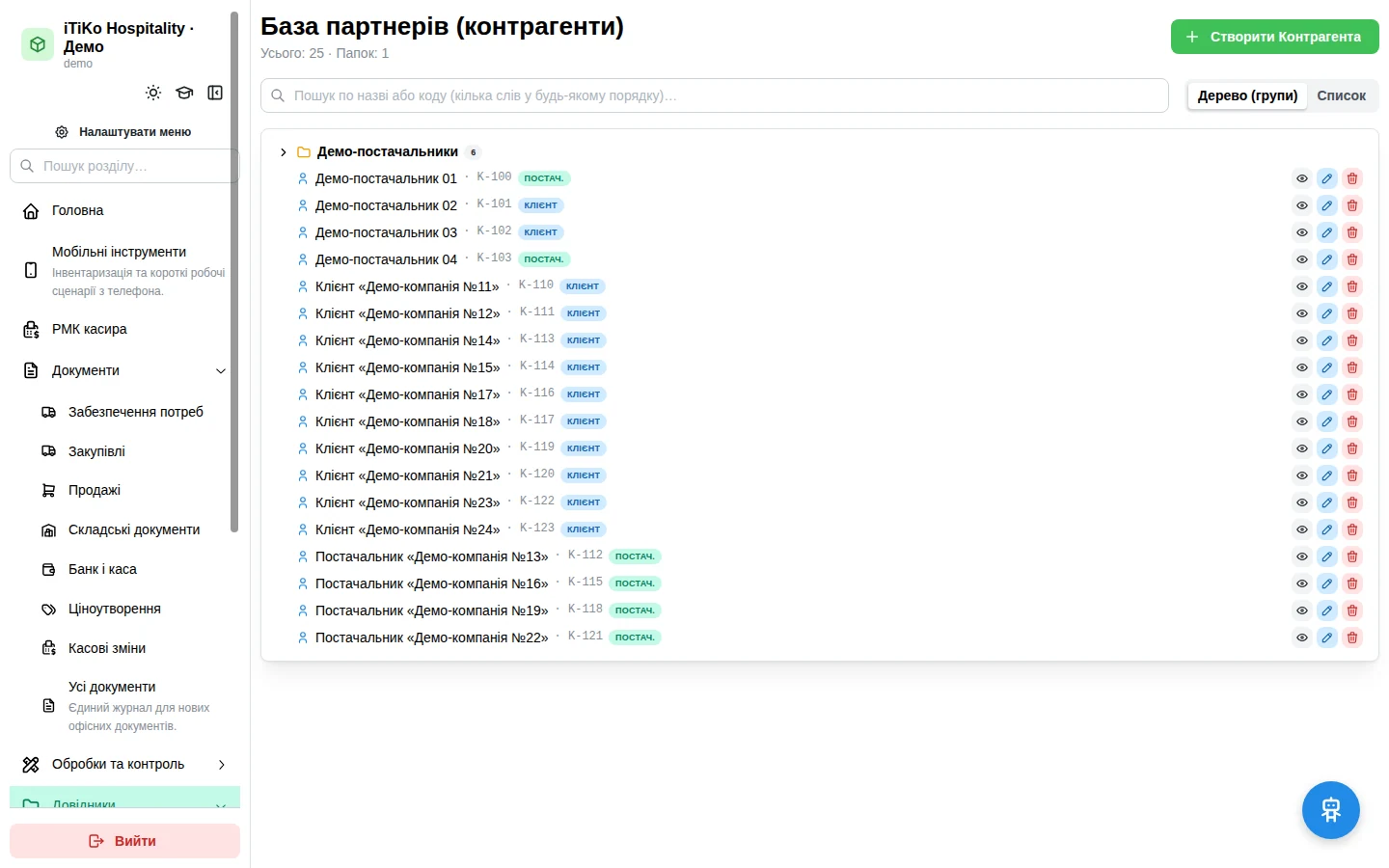Delete Клієнт «Демо-компанія №14» trash icon

1352,340
